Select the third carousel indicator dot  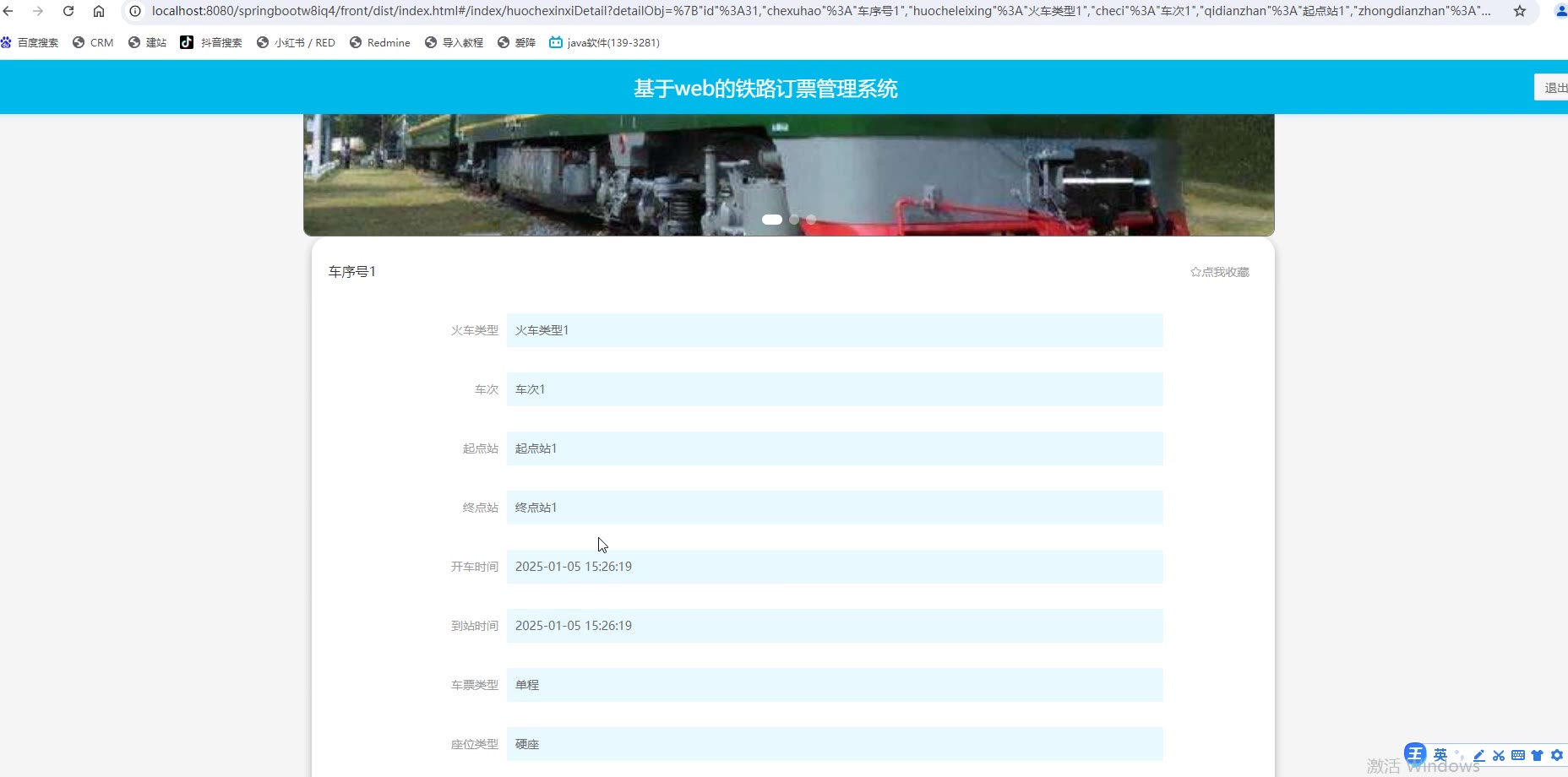(811, 219)
